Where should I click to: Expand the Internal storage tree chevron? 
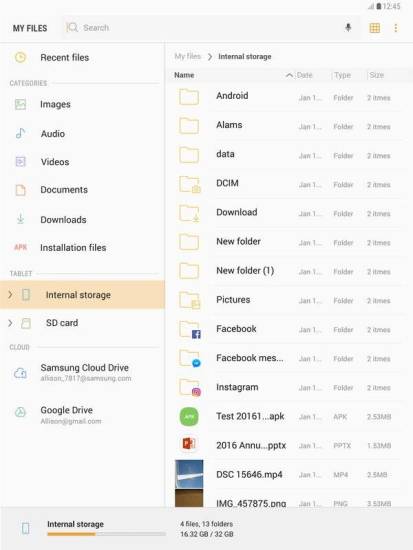pyautogui.click(x=10, y=294)
